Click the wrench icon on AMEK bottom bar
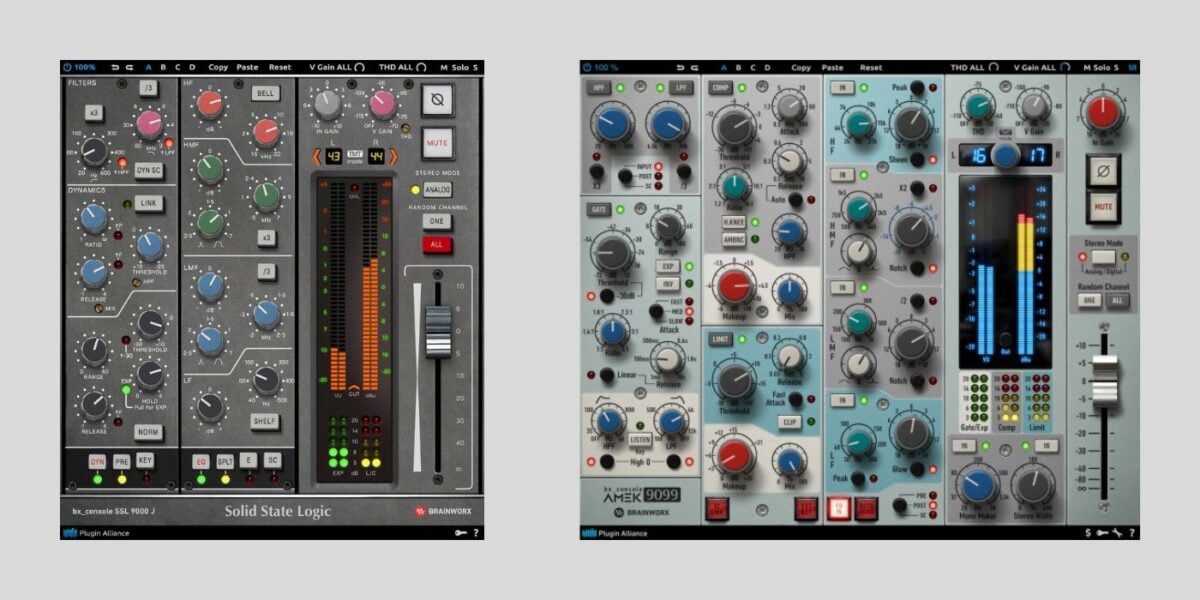The height and width of the screenshot is (600, 1200). click(1115, 533)
